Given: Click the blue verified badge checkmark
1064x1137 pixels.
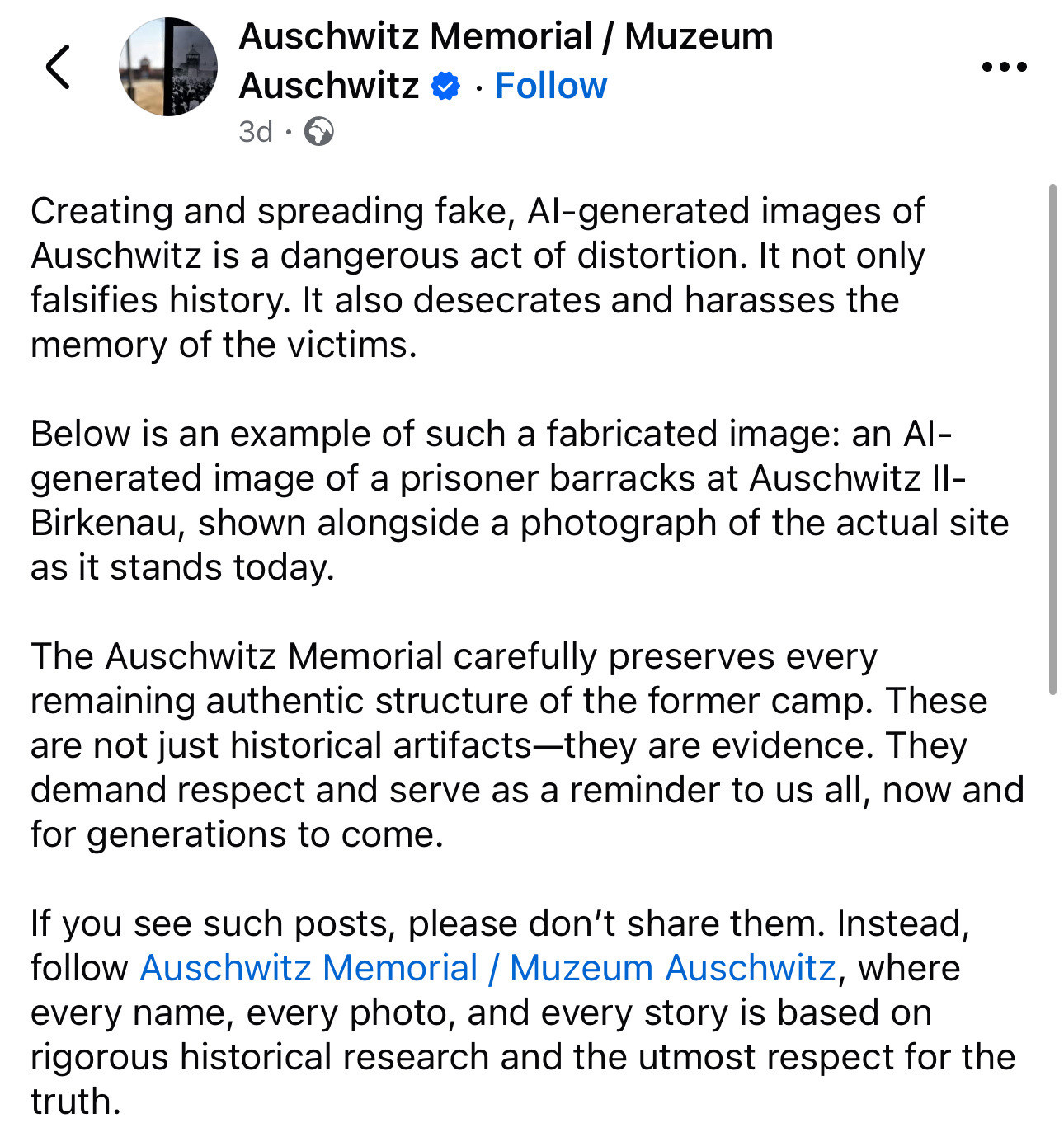Looking at the screenshot, I should click(x=445, y=86).
